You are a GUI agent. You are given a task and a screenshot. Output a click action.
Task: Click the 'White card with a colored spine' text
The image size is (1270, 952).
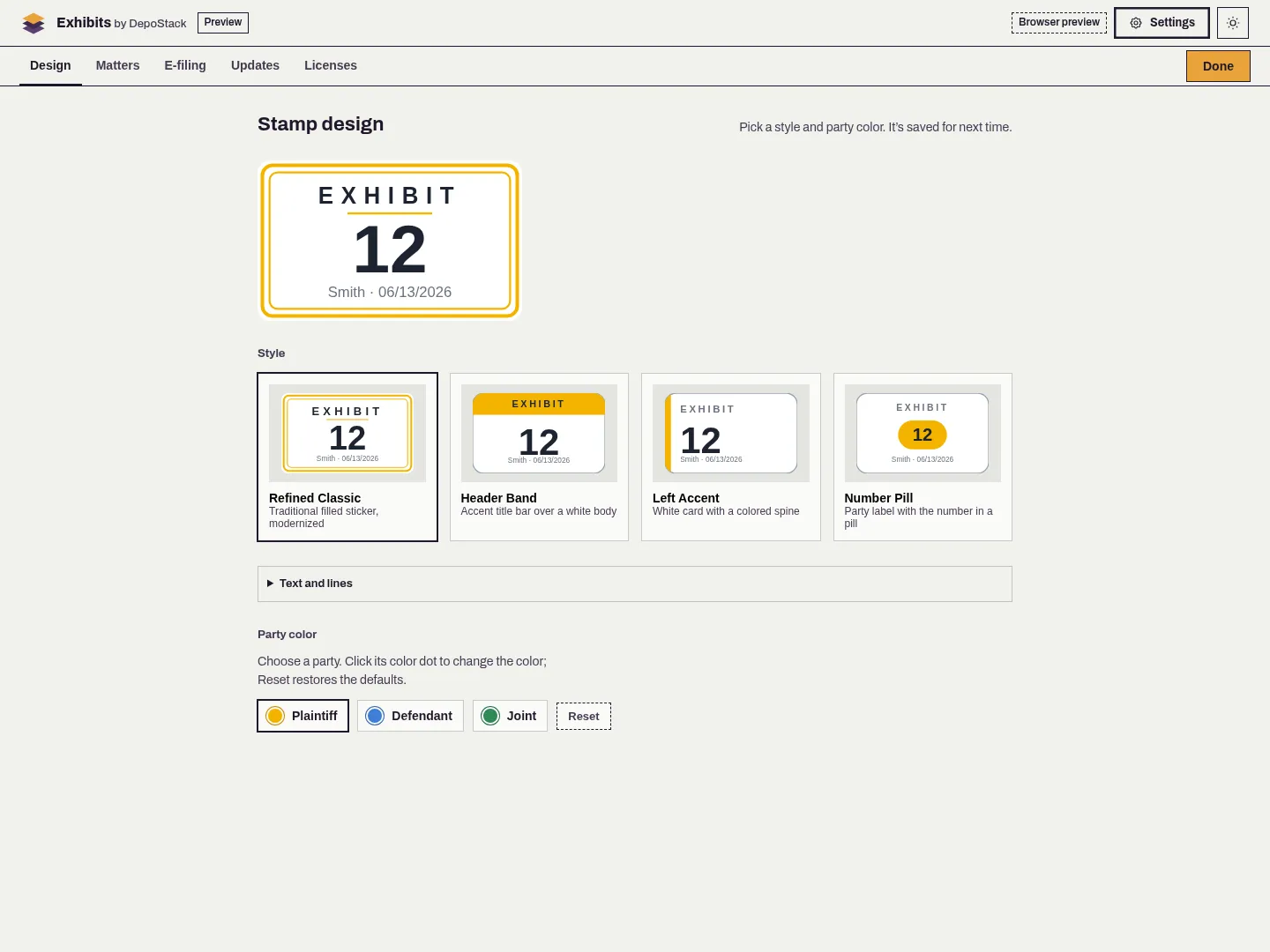pyautogui.click(x=726, y=511)
